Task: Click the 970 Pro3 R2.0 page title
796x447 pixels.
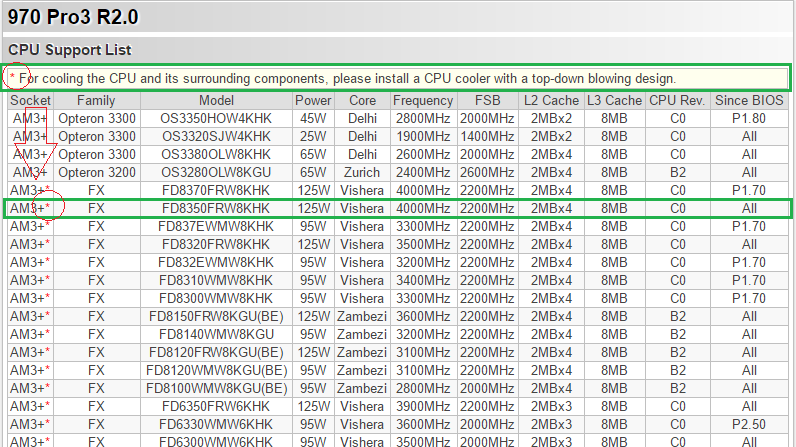Action: pyautogui.click(x=73, y=17)
